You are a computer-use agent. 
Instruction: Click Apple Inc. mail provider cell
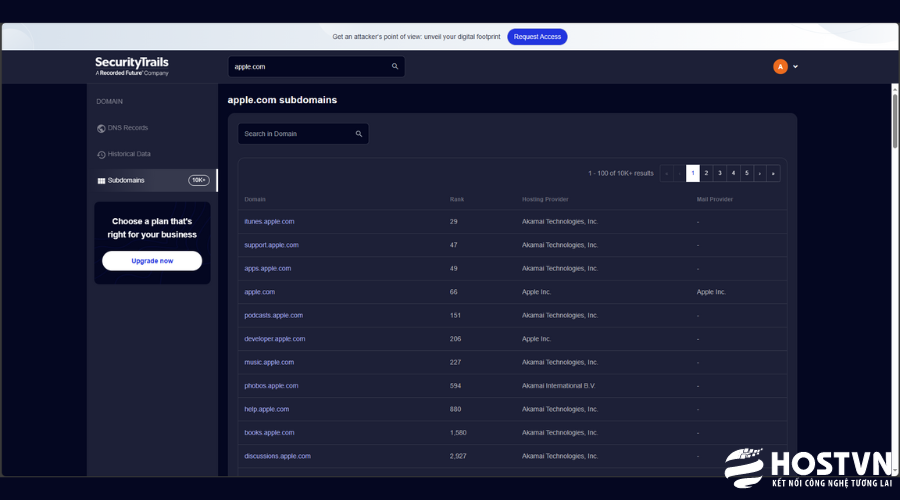(x=711, y=292)
